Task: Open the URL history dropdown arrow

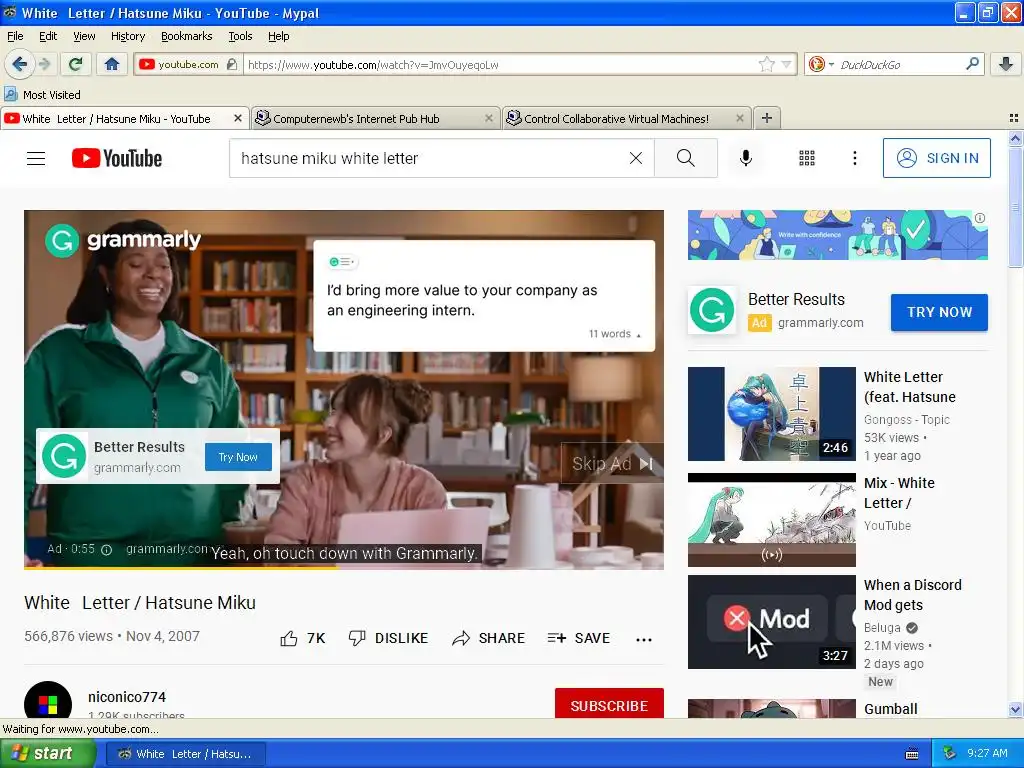Action: click(x=786, y=64)
